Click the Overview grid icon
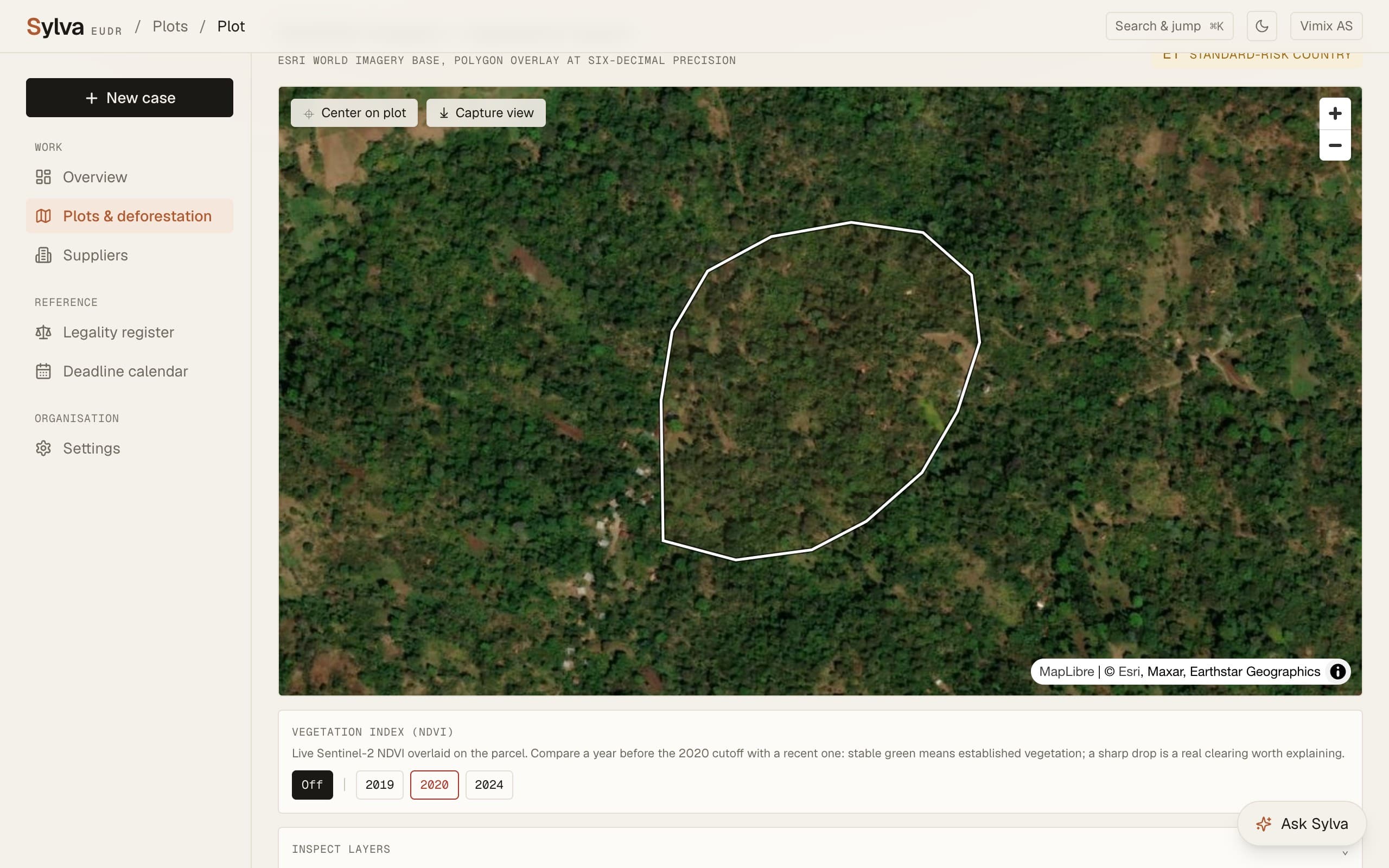Screen dimensions: 1389x868 [x=43, y=177]
